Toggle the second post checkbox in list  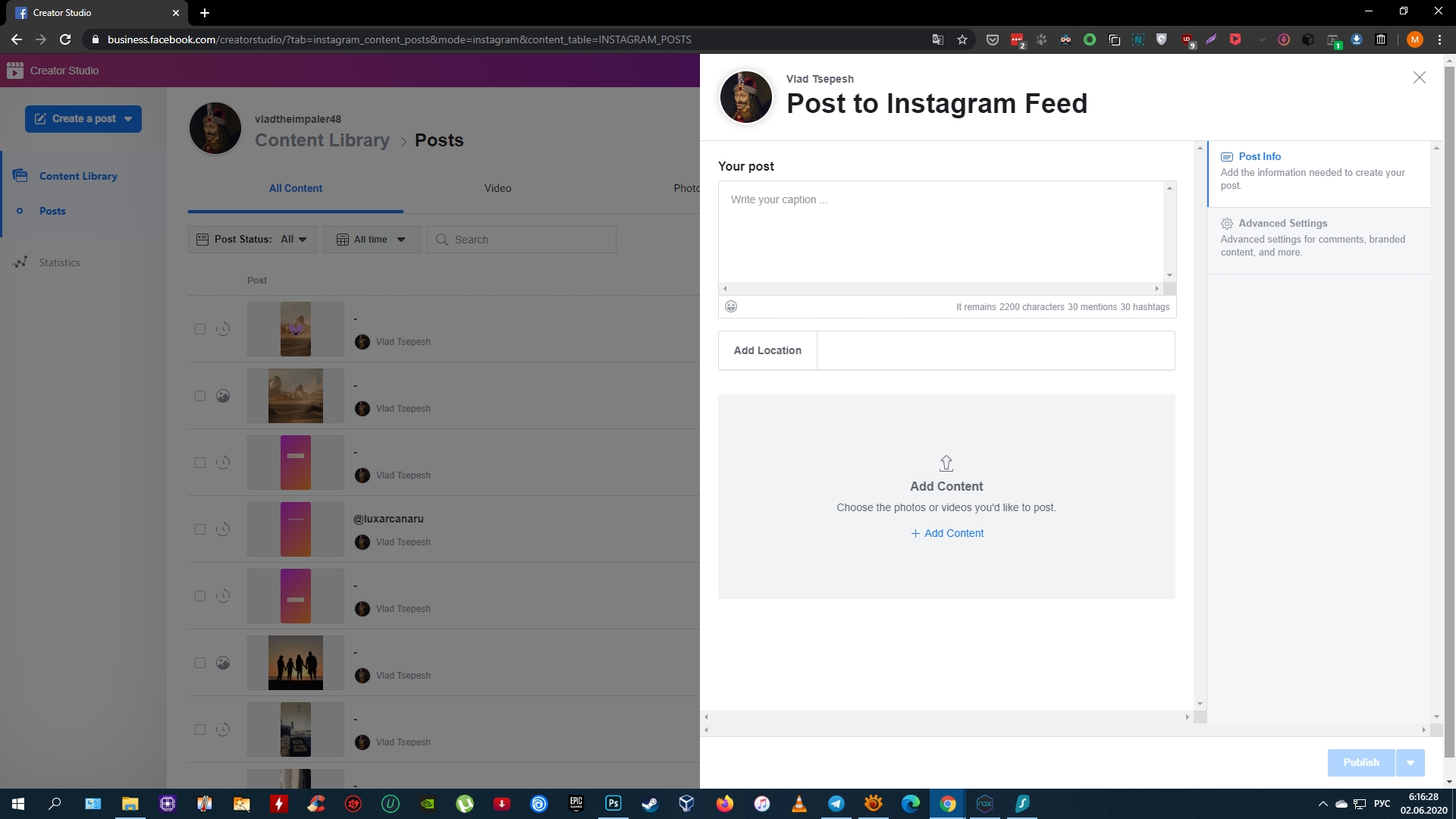click(x=200, y=395)
